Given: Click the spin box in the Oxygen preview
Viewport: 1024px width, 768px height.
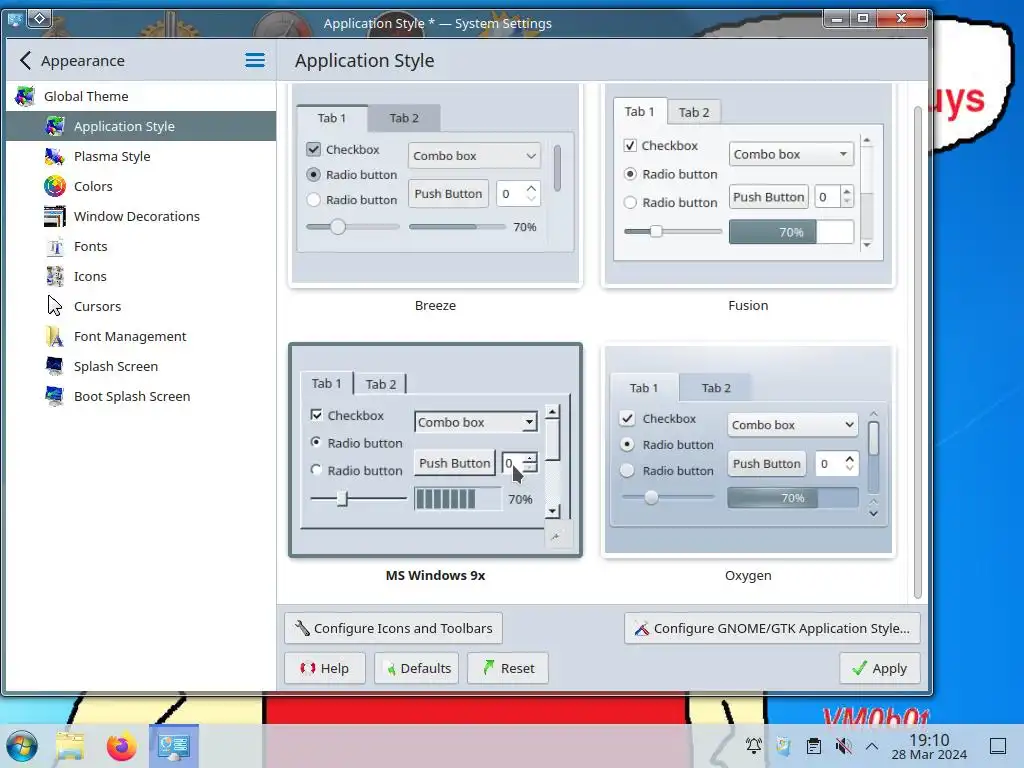Looking at the screenshot, I should [837, 464].
